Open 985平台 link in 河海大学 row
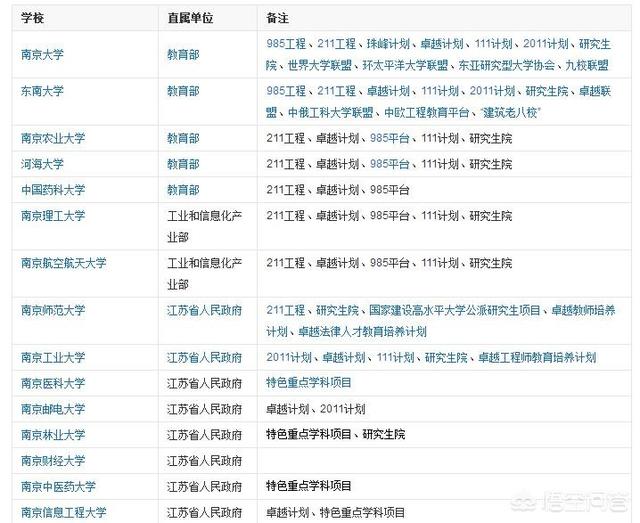Image resolution: width=640 pixels, height=523 pixels. [x=390, y=164]
